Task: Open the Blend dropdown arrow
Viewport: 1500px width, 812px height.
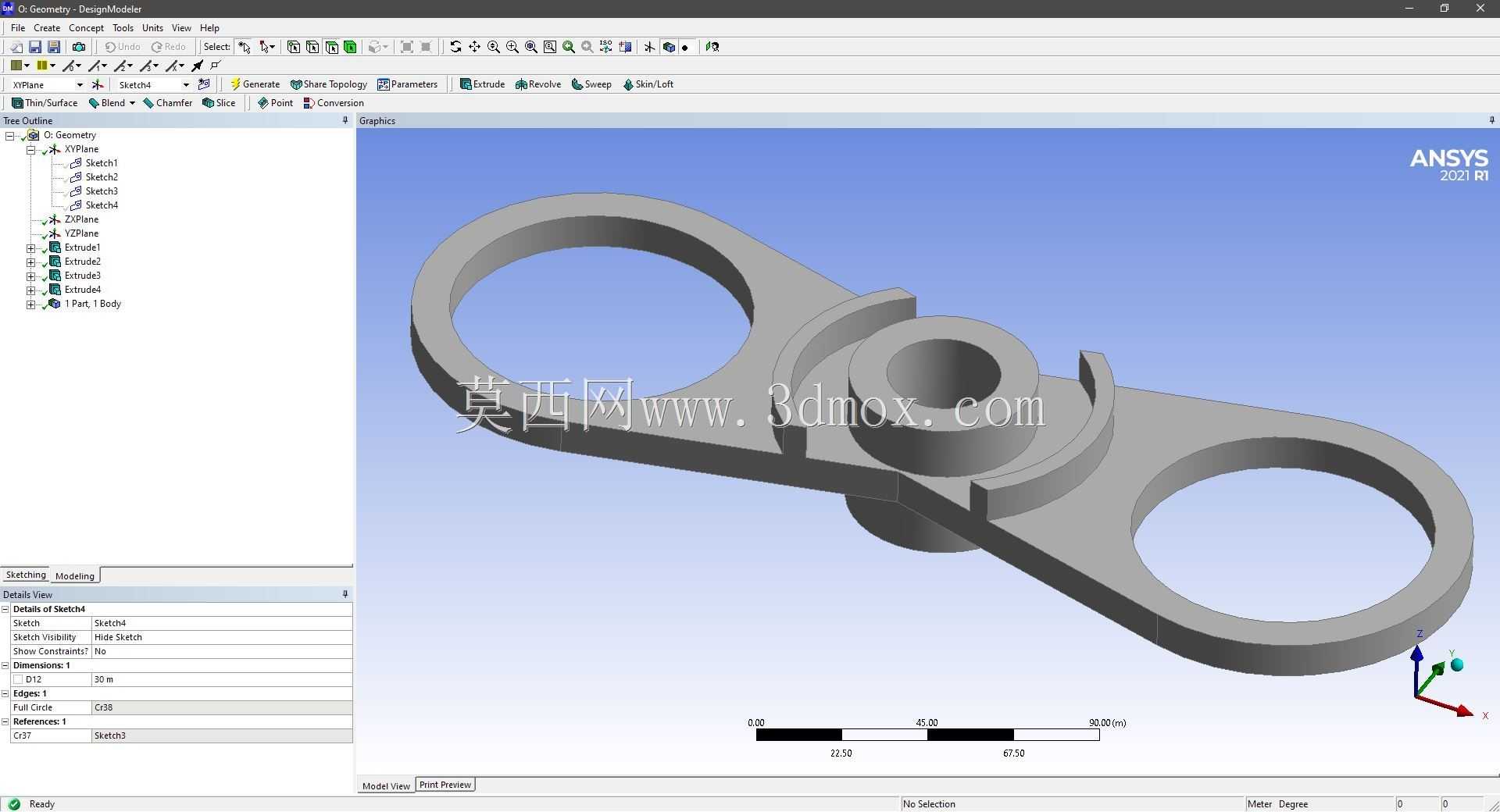Action: click(x=132, y=103)
